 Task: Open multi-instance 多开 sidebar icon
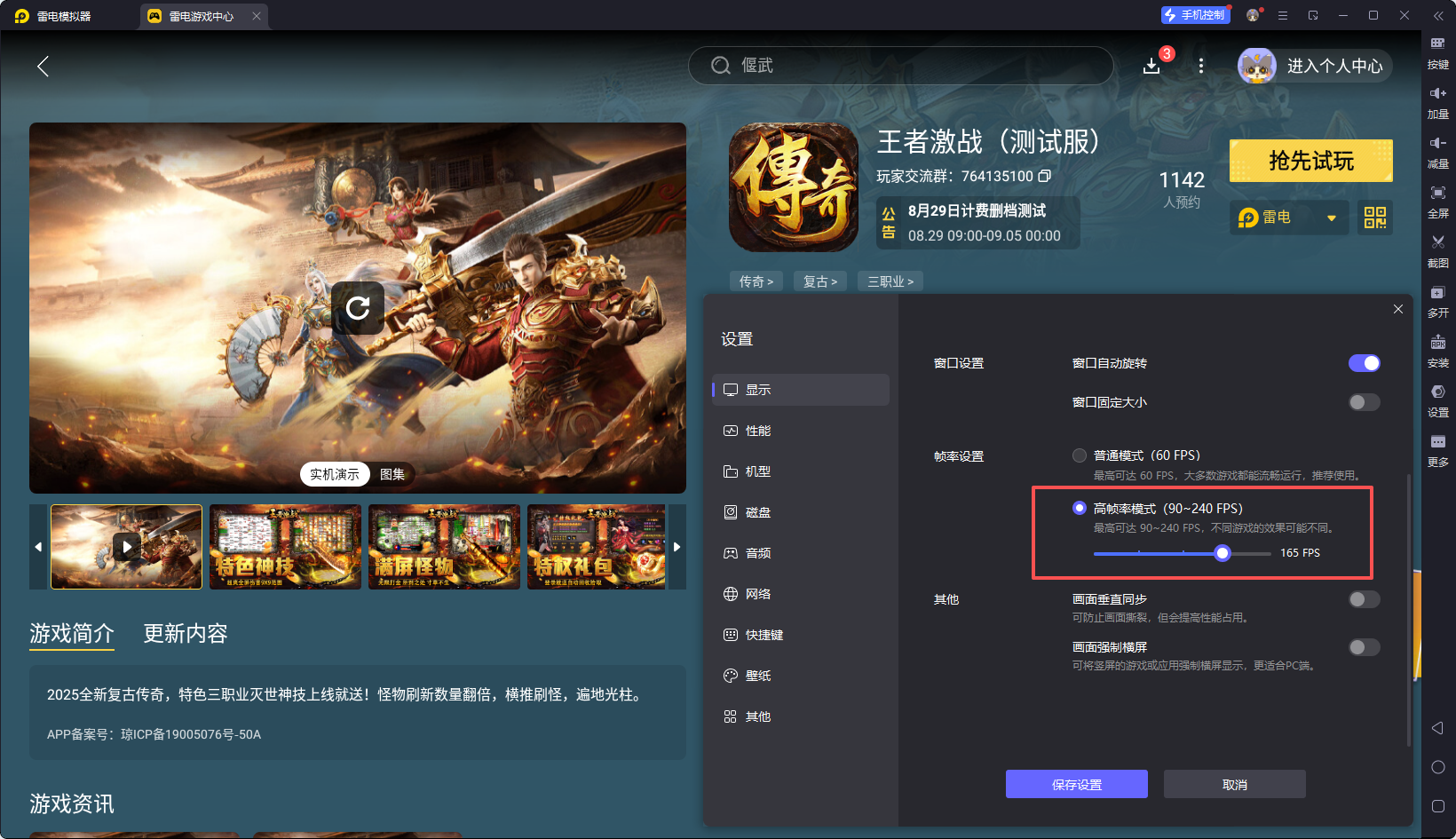pos(1438,302)
